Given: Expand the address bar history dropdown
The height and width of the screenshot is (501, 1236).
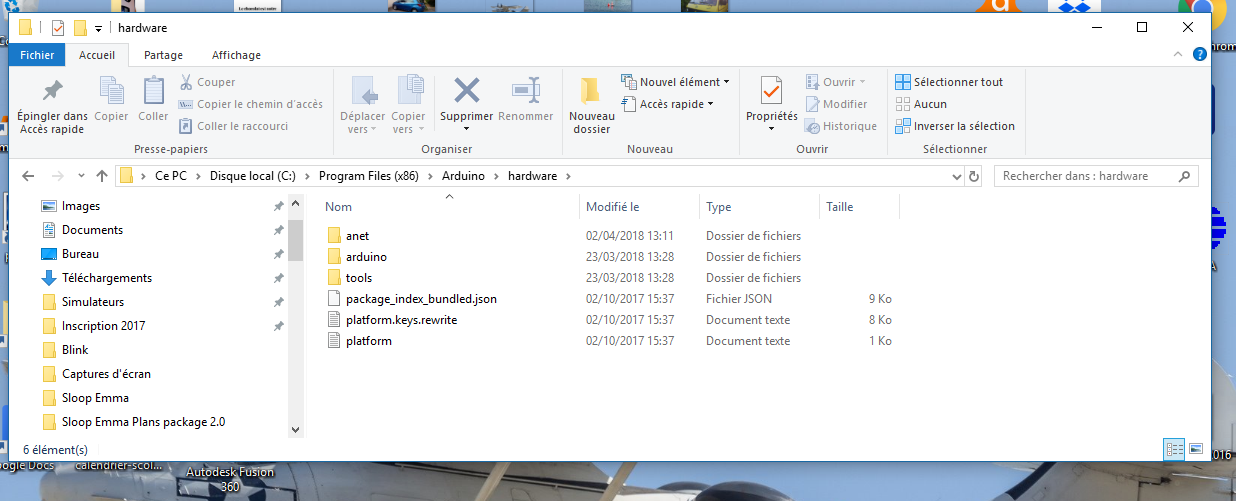Looking at the screenshot, I should click(x=955, y=176).
